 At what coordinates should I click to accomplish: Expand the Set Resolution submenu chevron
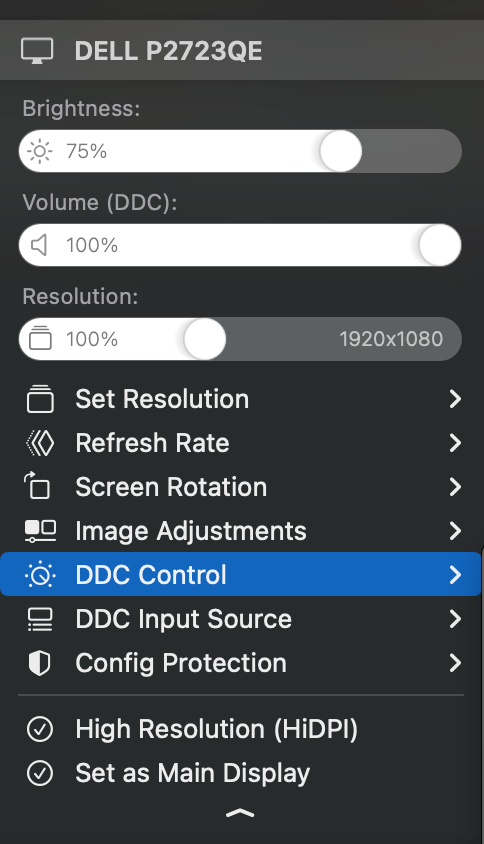coord(455,399)
